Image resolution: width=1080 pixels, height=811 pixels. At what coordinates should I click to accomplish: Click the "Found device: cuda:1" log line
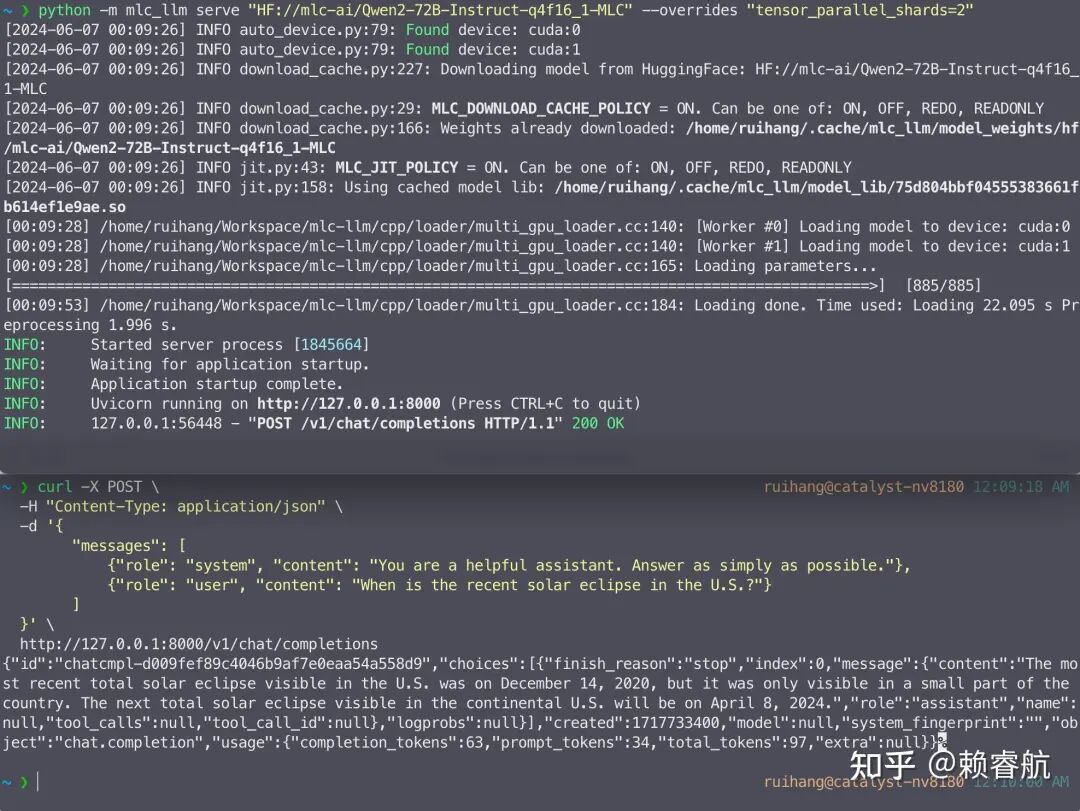click(293, 50)
